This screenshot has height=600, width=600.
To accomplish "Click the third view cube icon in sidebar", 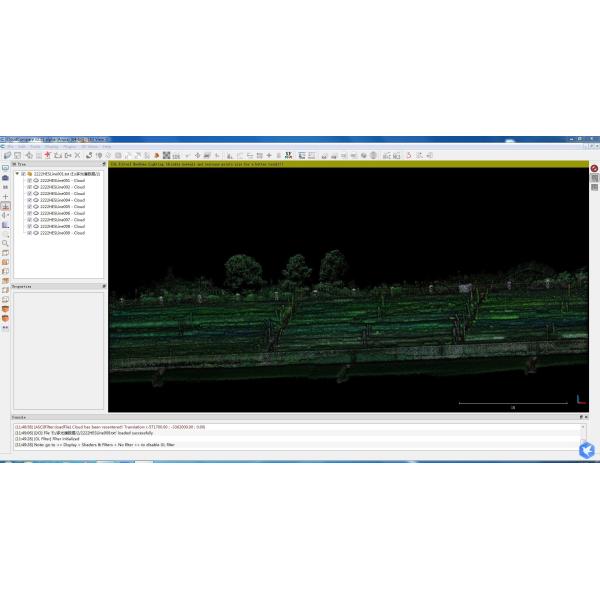I will click(x=5, y=272).
